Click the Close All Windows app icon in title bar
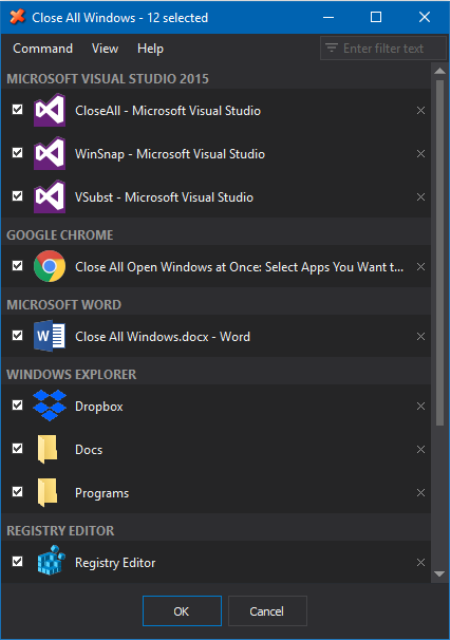The width and height of the screenshot is (450, 640). [18, 17]
